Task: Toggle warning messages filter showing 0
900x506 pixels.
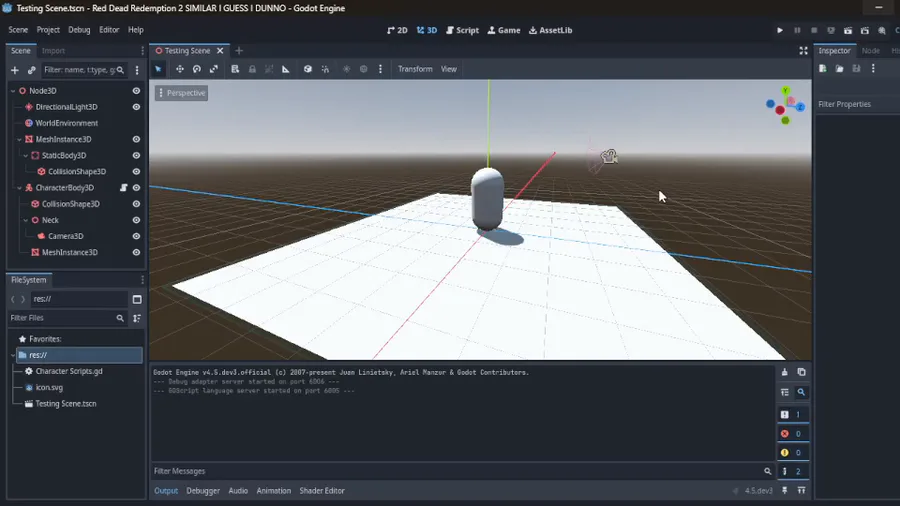Action: pyautogui.click(x=793, y=453)
